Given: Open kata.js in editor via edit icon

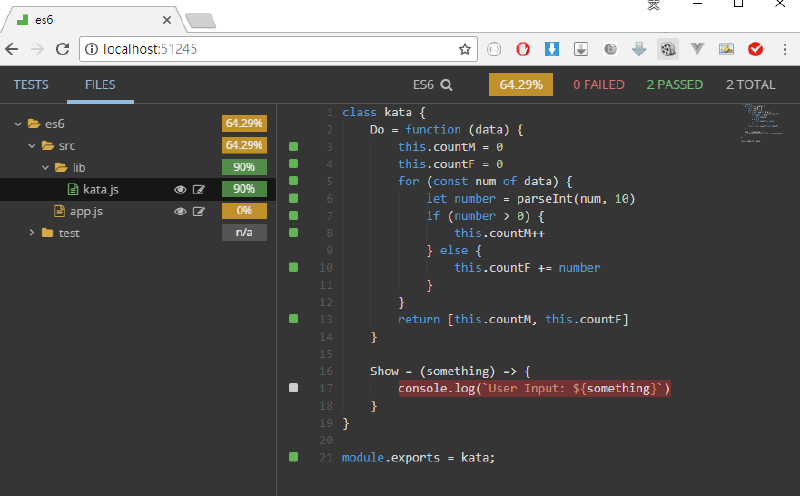Looking at the screenshot, I should 199,189.
